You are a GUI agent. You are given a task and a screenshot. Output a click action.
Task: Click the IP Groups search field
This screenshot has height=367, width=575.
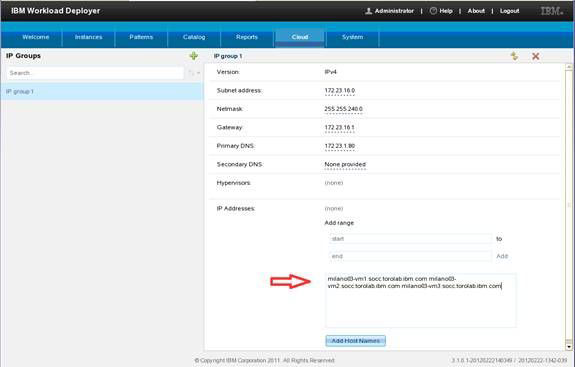pos(95,73)
